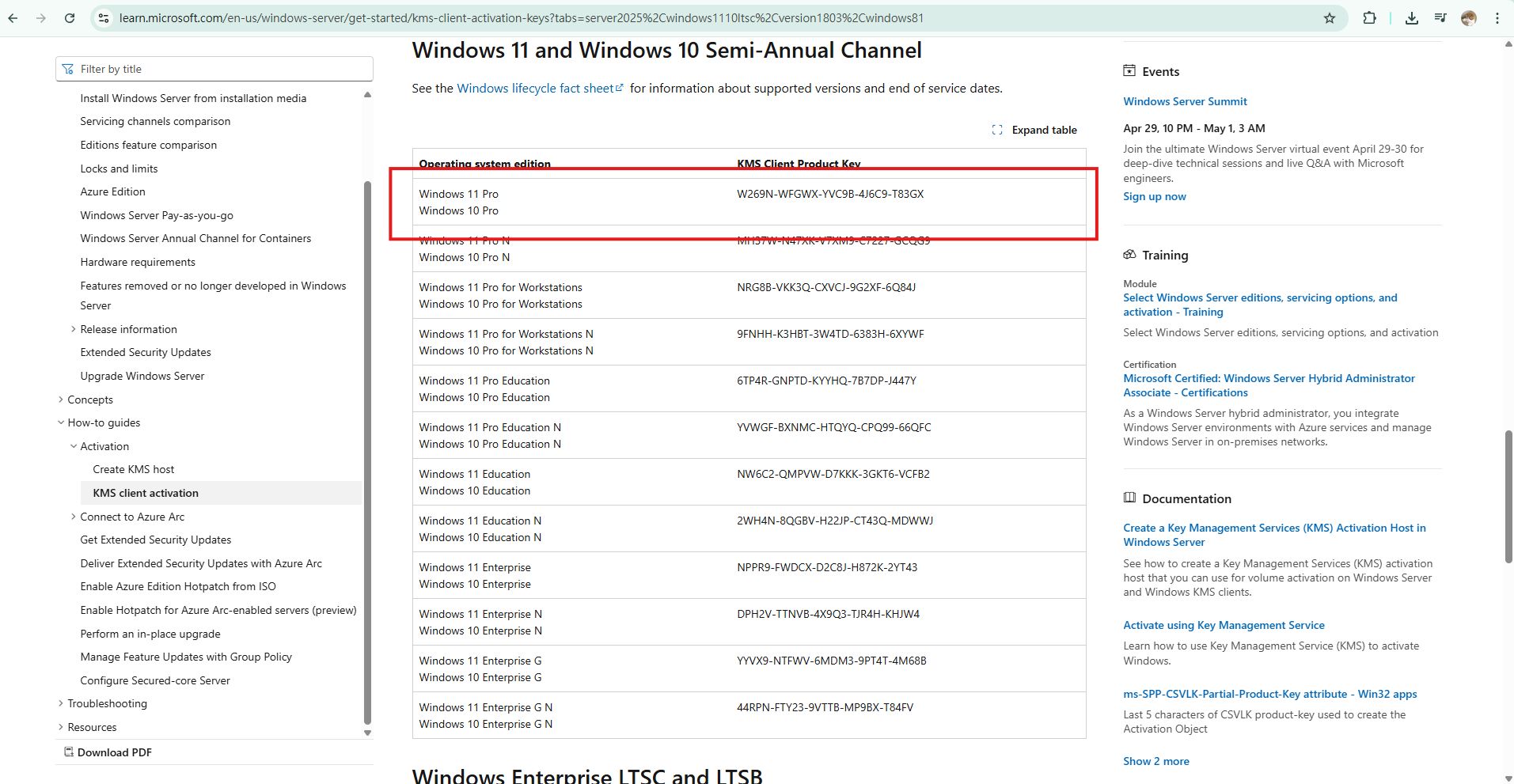
Task: Click site information icon in address bar
Action: [103, 18]
